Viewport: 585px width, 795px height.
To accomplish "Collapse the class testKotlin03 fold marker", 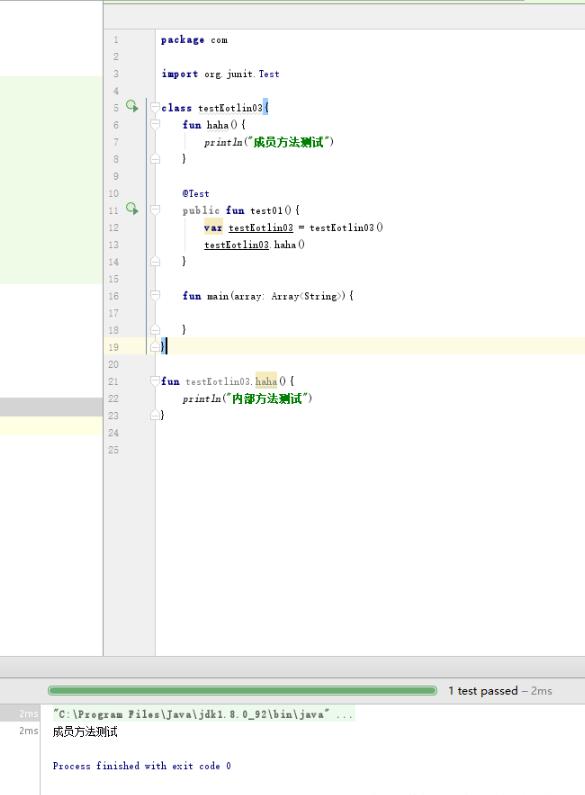I will point(155,107).
